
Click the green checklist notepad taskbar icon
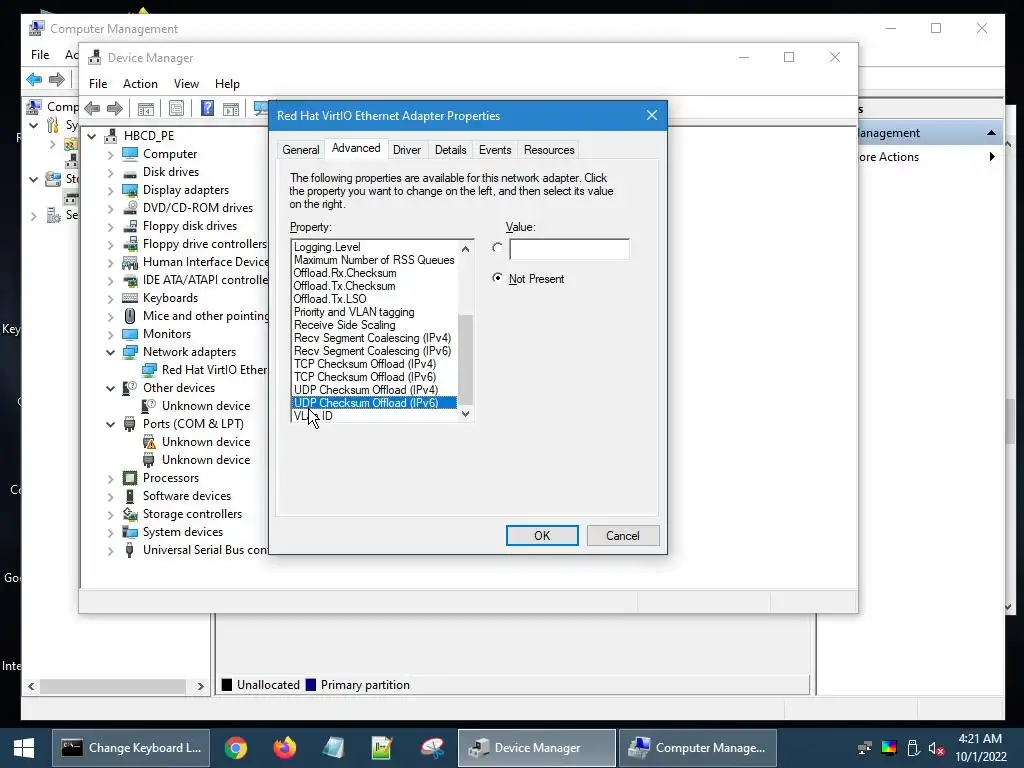(x=381, y=748)
